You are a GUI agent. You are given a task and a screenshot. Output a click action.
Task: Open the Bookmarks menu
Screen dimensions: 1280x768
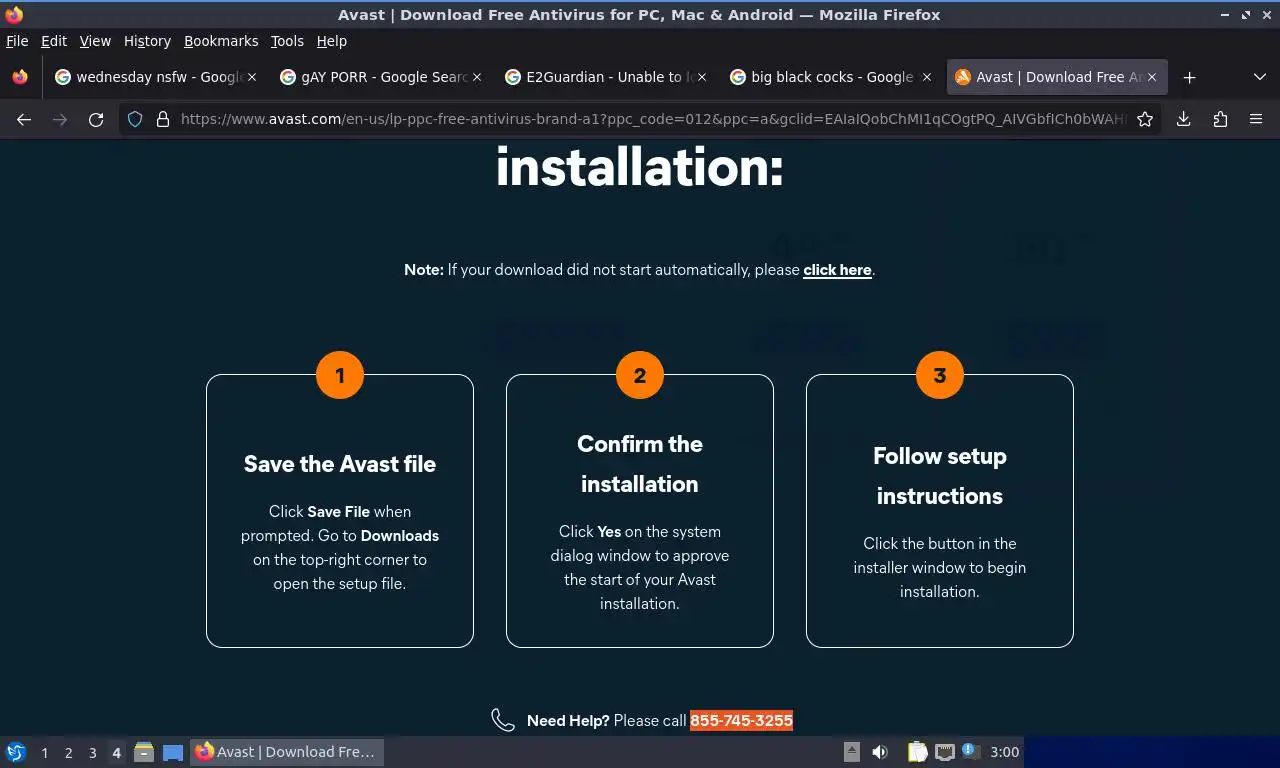pos(221,41)
